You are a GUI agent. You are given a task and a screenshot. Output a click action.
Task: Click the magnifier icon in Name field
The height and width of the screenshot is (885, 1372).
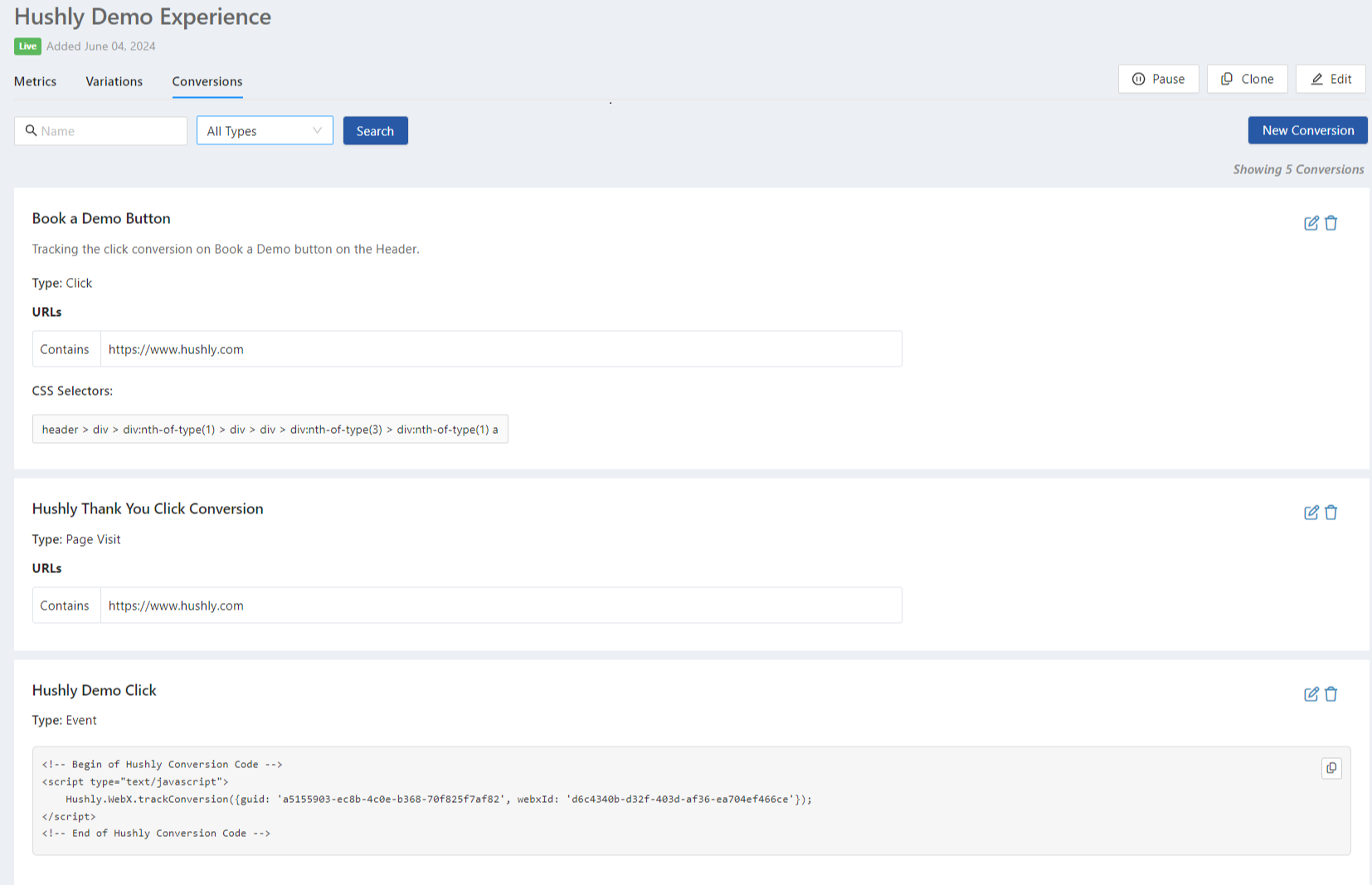32,130
